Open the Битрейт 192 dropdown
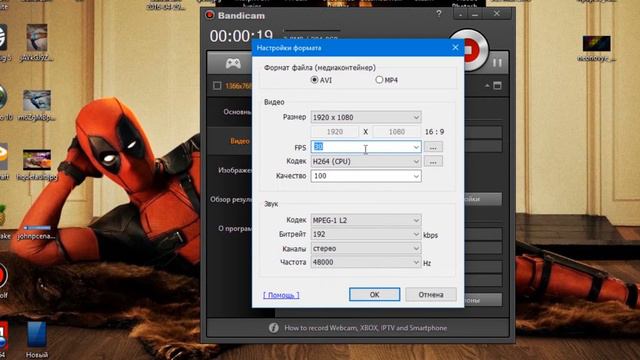The image size is (640, 360). 366,234
